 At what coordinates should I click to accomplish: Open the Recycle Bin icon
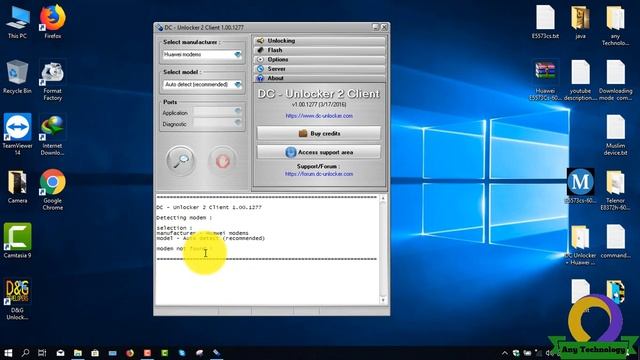coord(17,77)
